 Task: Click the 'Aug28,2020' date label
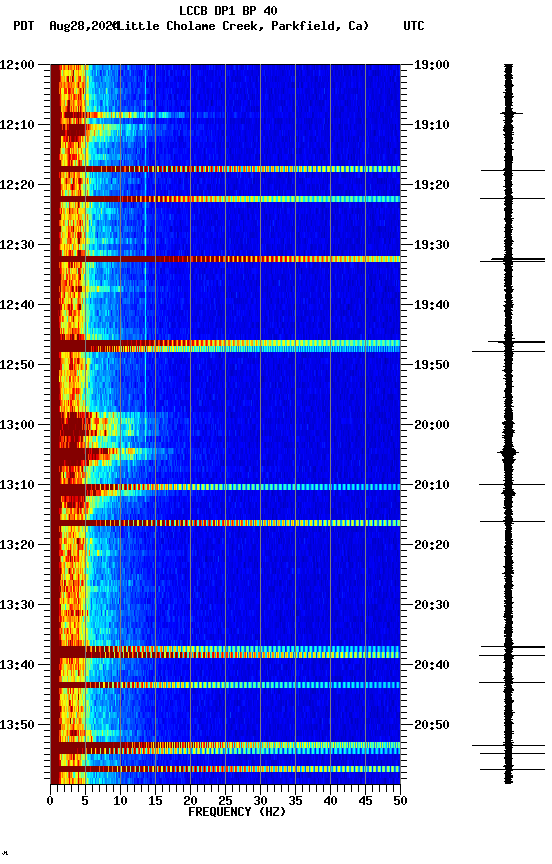83,26
